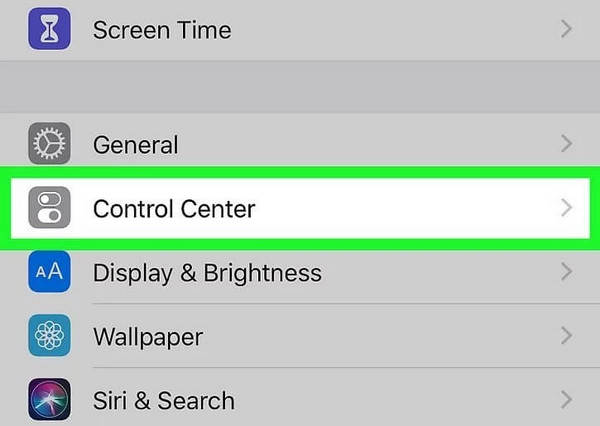
Task: Click the chevron on the General row
Action: pos(567,145)
